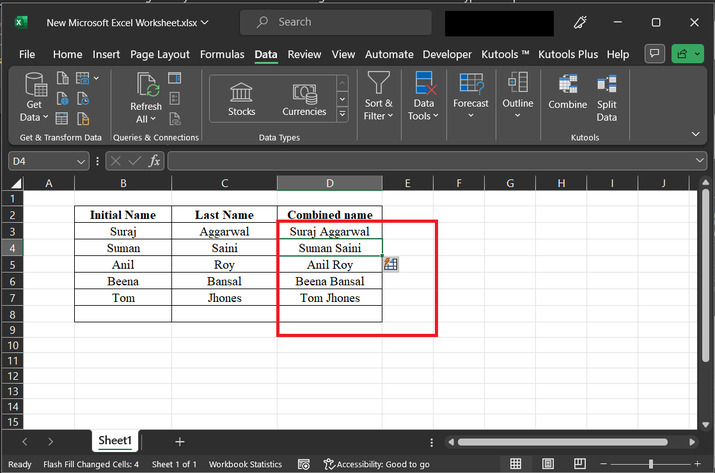Click the title bar Search box
This screenshot has width=715, height=473.
click(x=337, y=22)
